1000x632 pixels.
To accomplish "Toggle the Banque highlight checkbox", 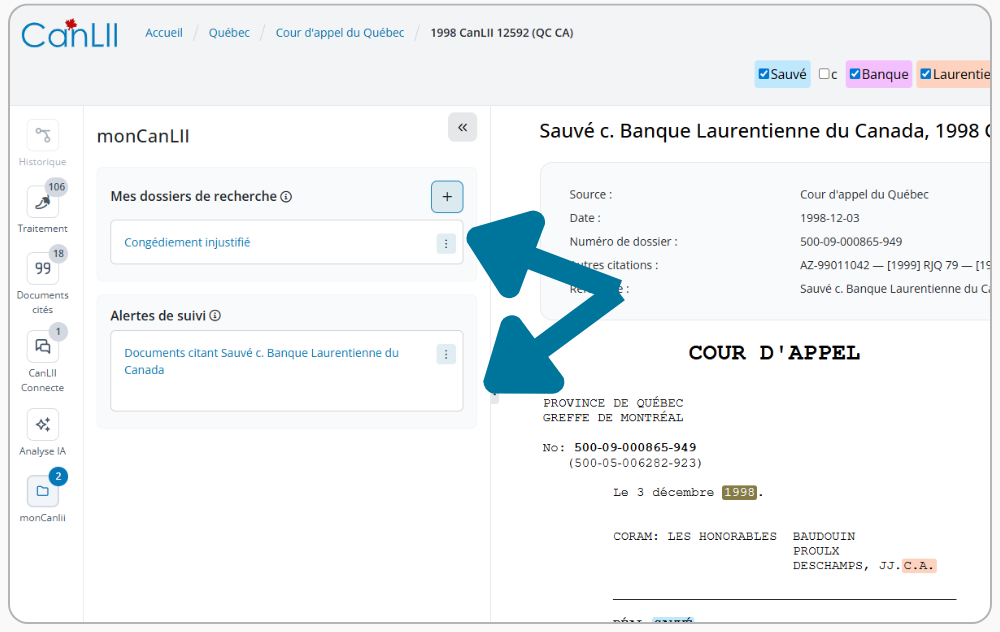I will click(855, 74).
